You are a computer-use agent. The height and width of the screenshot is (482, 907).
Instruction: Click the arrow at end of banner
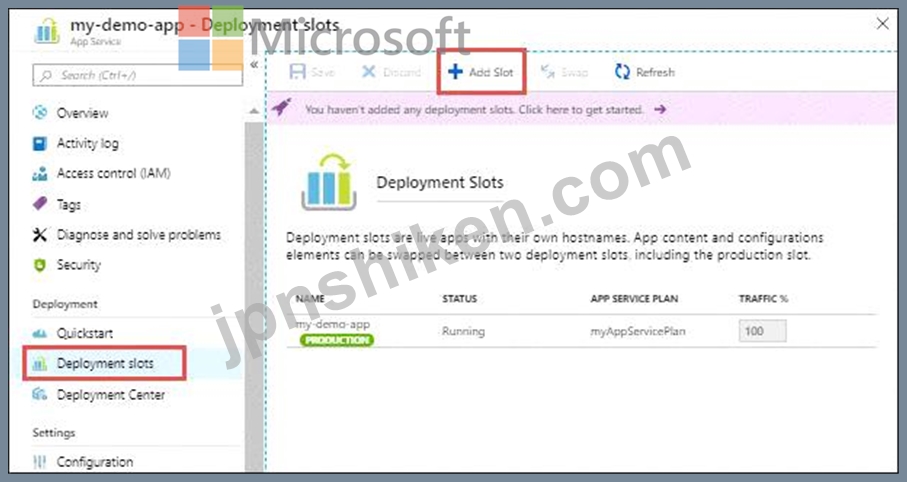coord(660,109)
